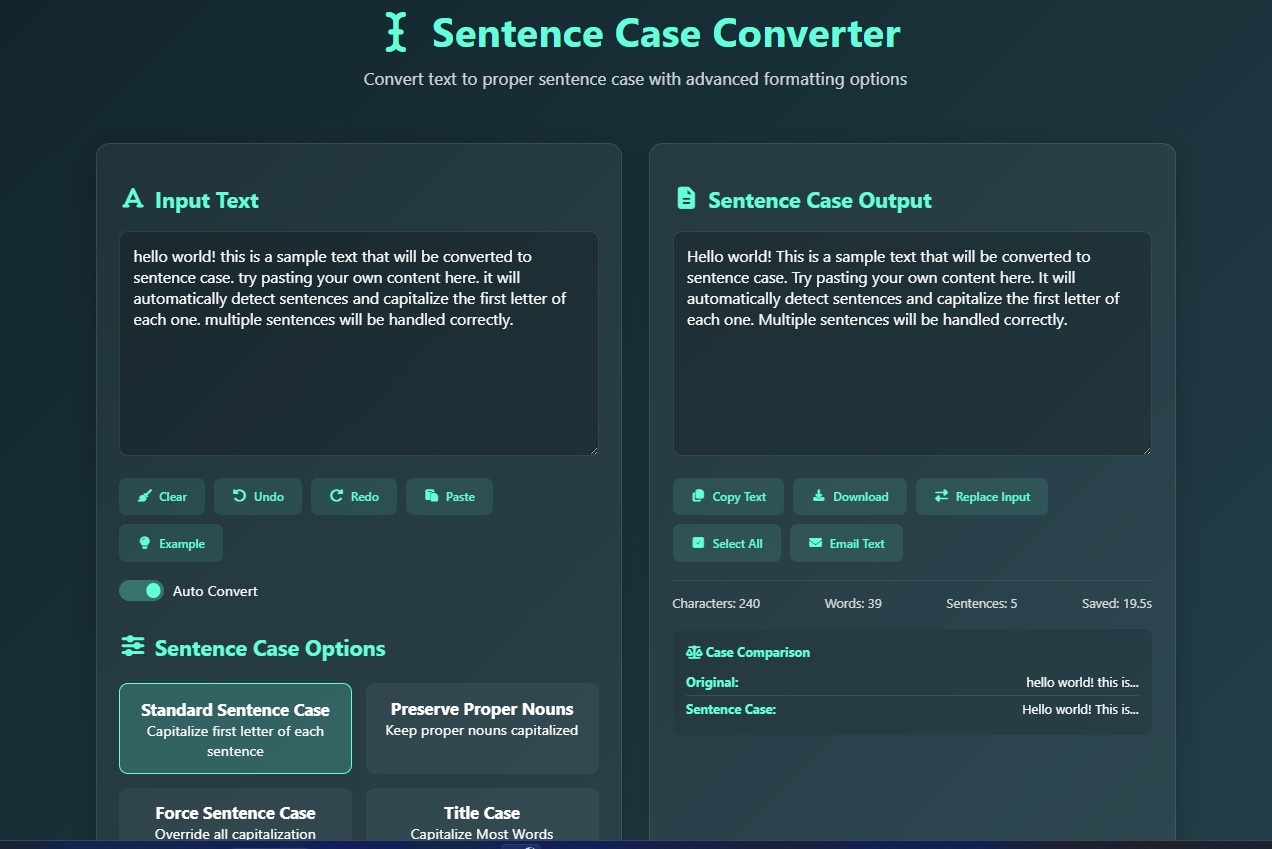Viewport: 1272px width, 849px height.
Task: Select the Preserve Proper Nouns option
Action: [481, 727]
